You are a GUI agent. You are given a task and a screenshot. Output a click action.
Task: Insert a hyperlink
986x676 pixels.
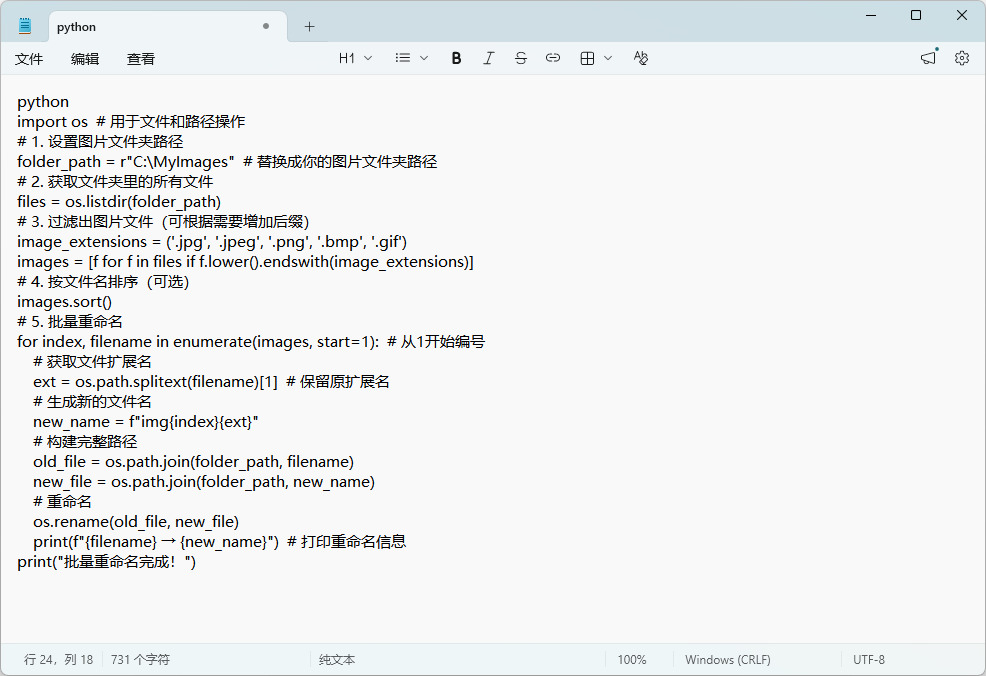[x=552, y=58]
